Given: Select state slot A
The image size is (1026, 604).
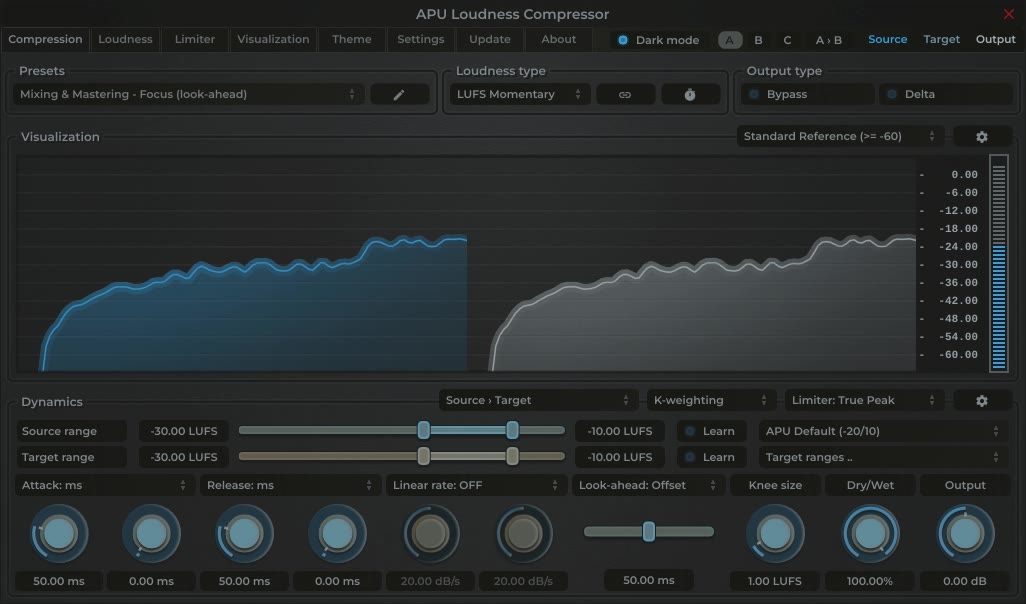Looking at the screenshot, I should click(x=730, y=40).
